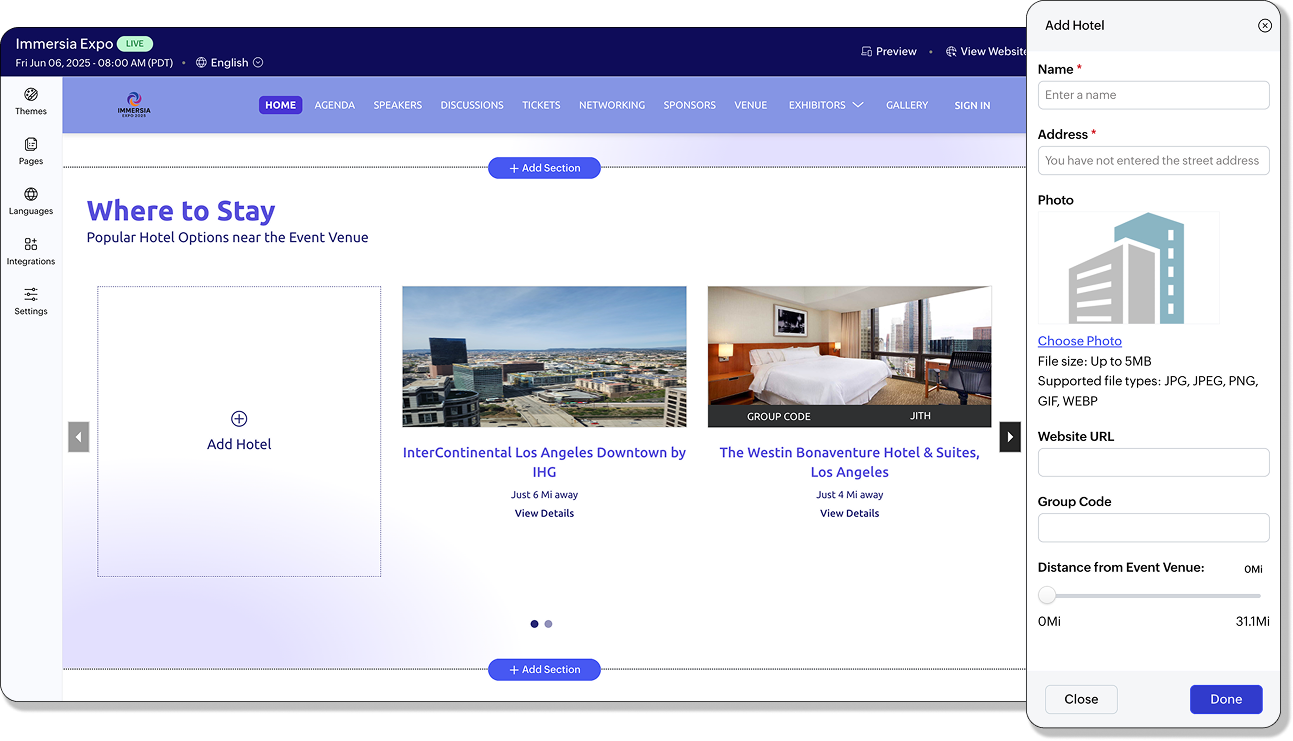Open the Speakers menu item
This screenshot has width=1293, height=741.
coord(398,105)
